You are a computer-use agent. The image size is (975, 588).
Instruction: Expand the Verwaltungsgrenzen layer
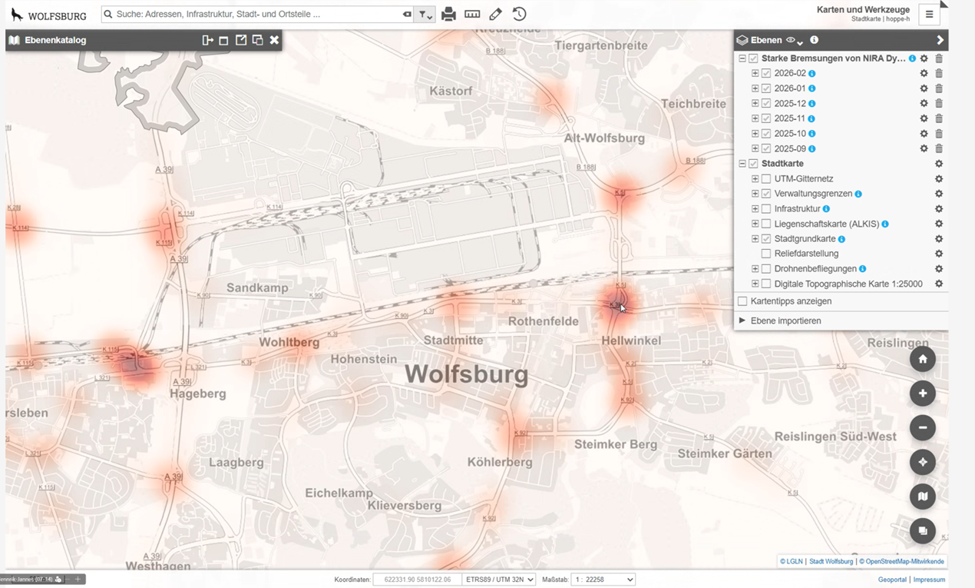(x=755, y=194)
